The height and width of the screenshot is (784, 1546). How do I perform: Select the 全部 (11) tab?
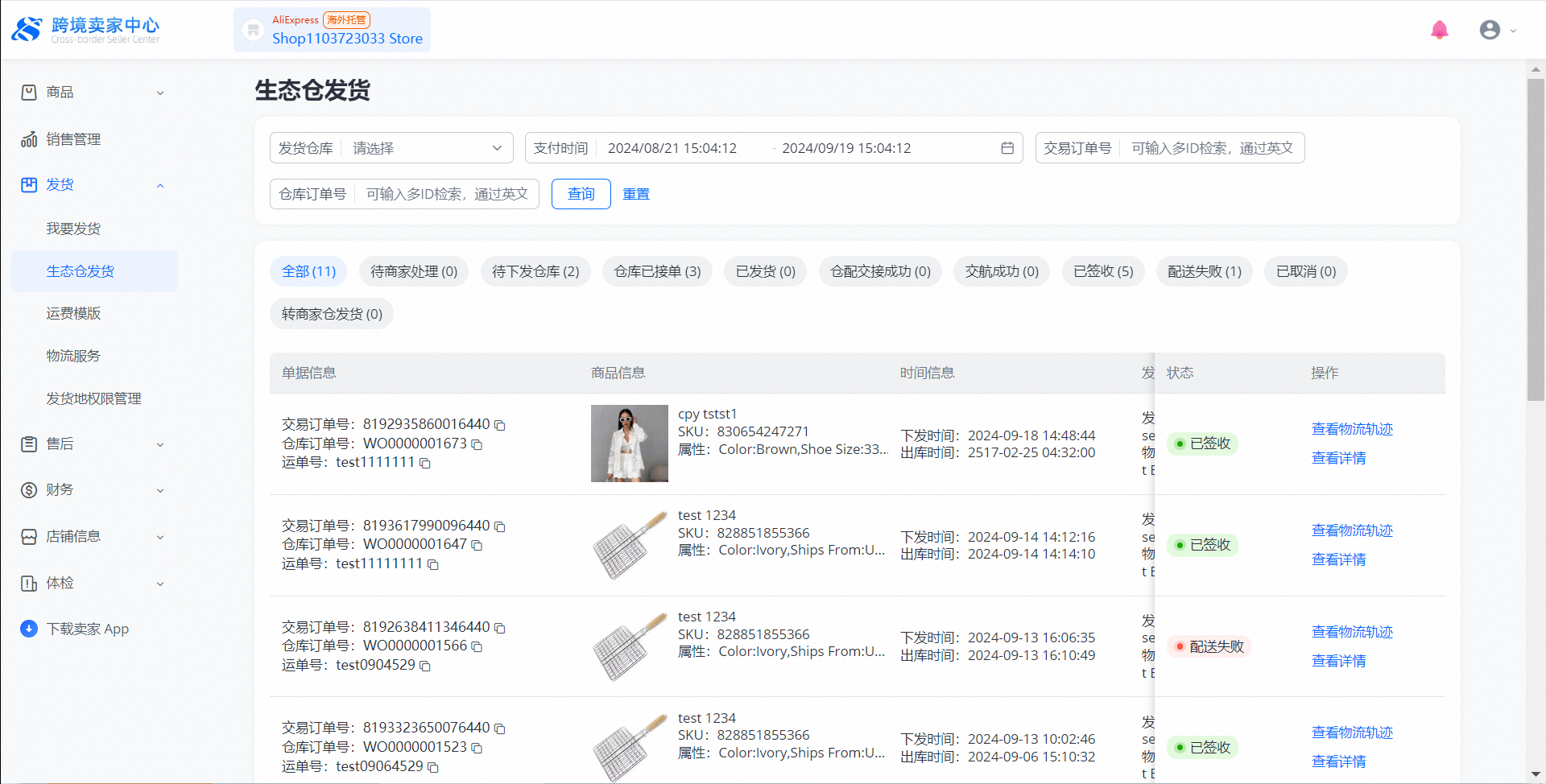(x=308, y=271)
